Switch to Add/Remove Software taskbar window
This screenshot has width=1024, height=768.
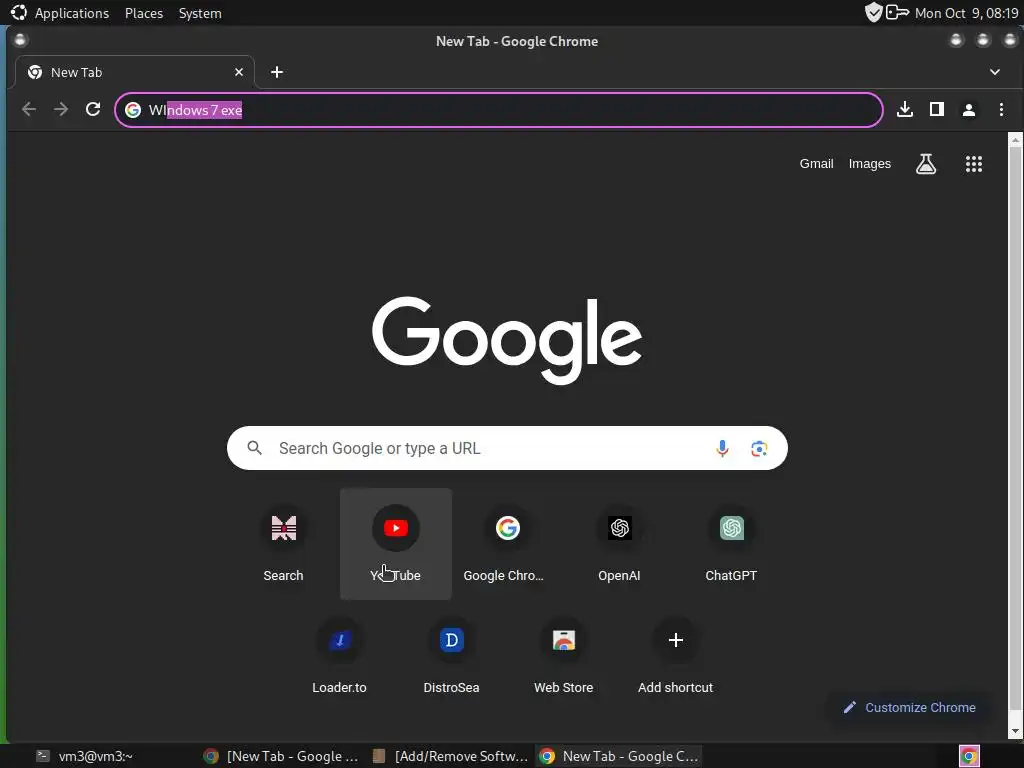449,756
